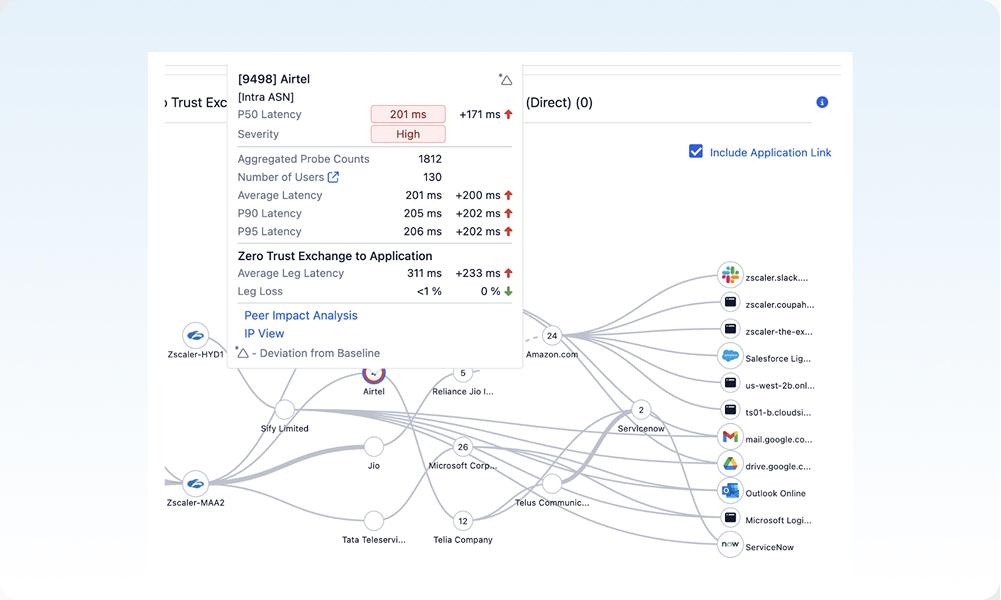1001x600 pixels.
Task: Click the Sify Limited node circle
Action: 285,410
